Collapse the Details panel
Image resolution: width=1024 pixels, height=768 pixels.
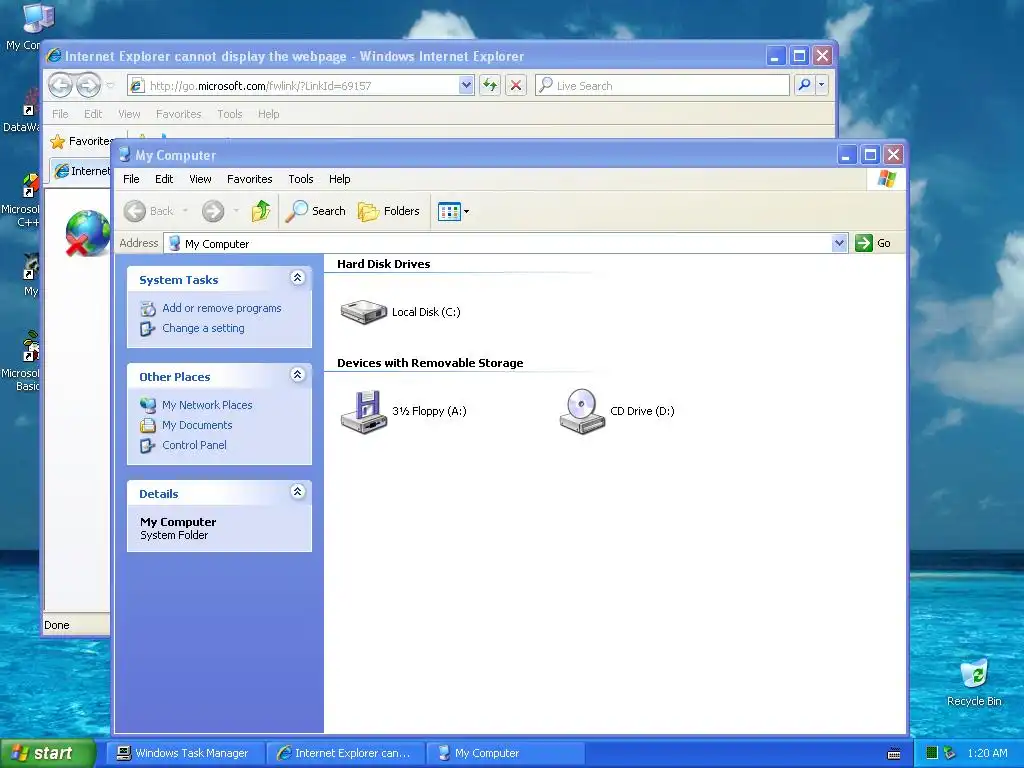pos(297,492)
